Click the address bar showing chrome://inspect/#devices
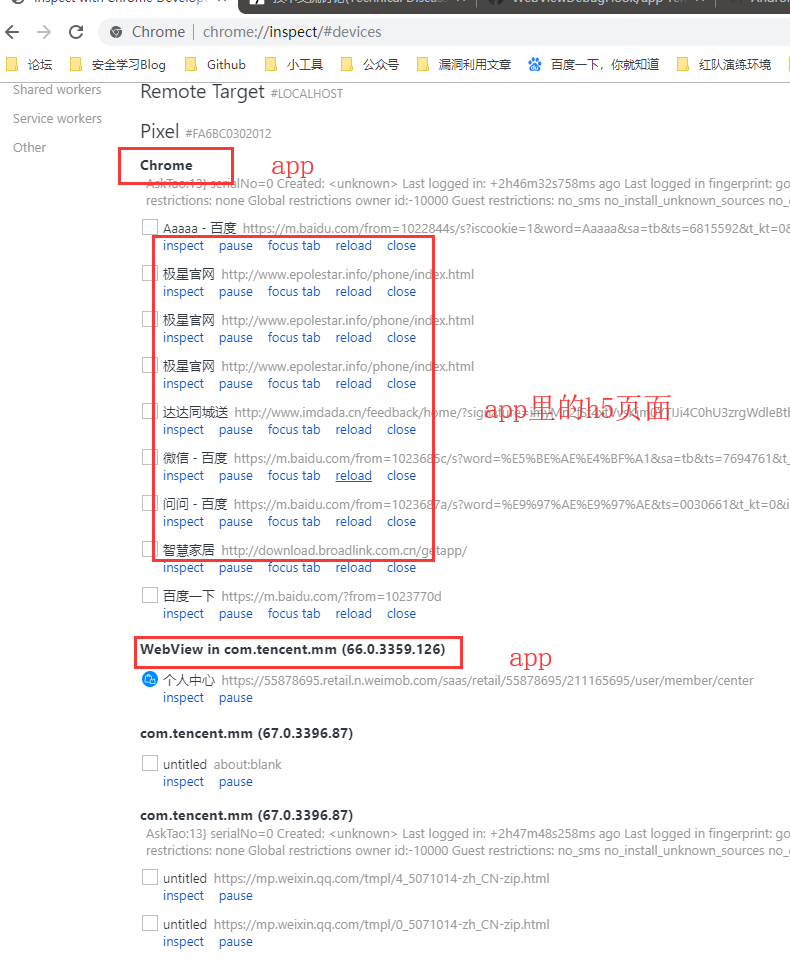Viewport: 790px width, 975px height. point(444,32)
